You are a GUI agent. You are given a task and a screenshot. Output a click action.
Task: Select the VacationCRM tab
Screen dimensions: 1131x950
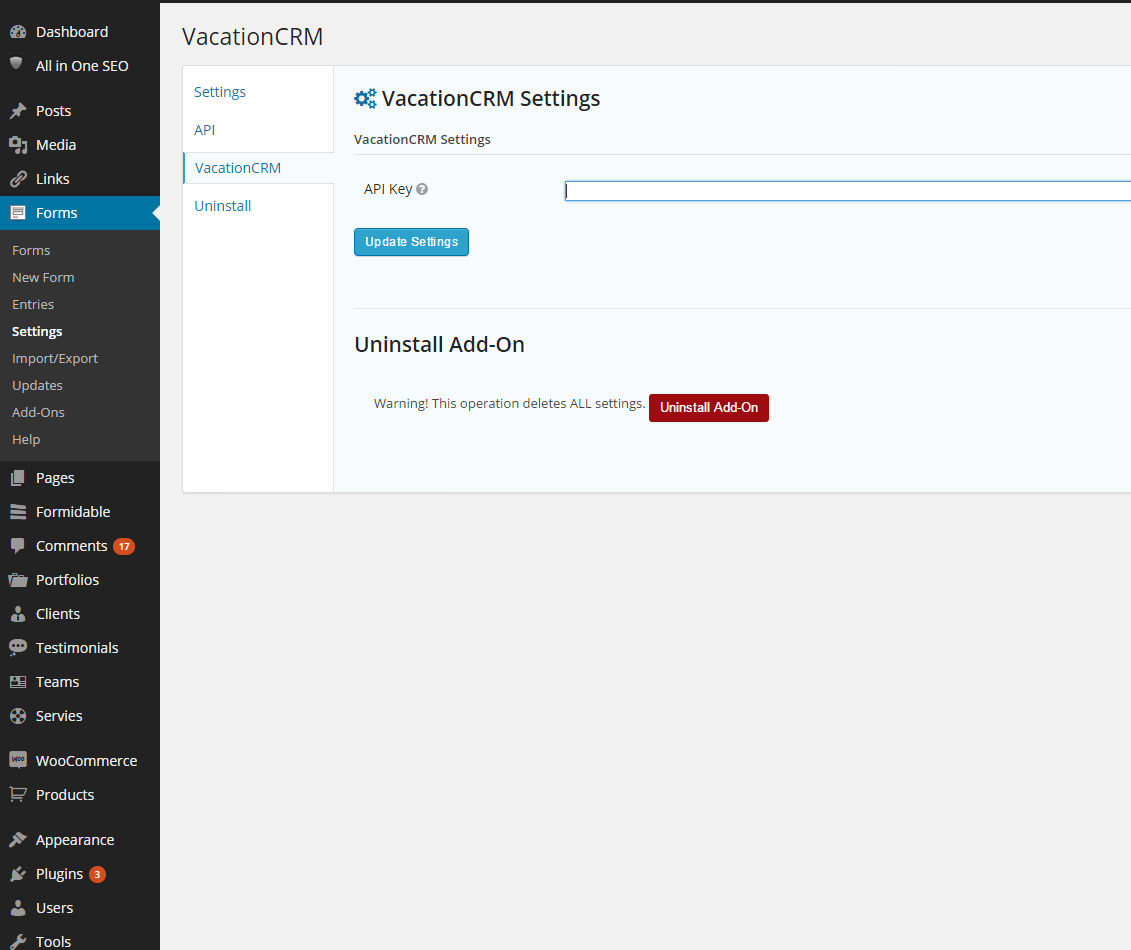238,168
